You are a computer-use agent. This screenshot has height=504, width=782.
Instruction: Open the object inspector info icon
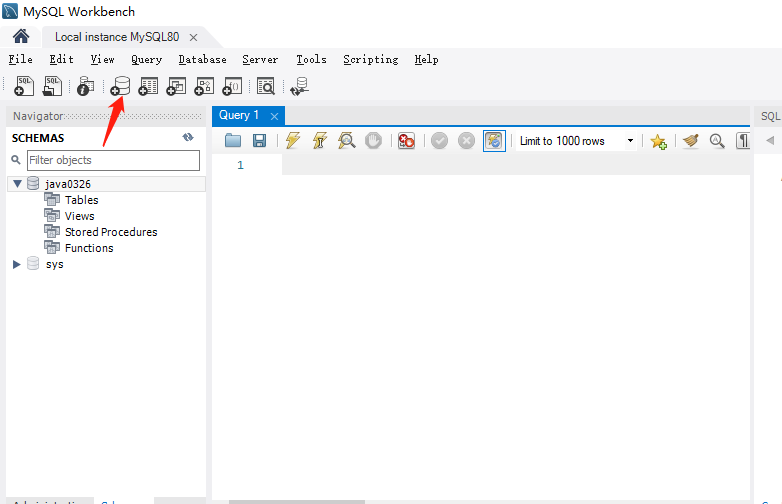pyautogui.click(x=85, y=86)
